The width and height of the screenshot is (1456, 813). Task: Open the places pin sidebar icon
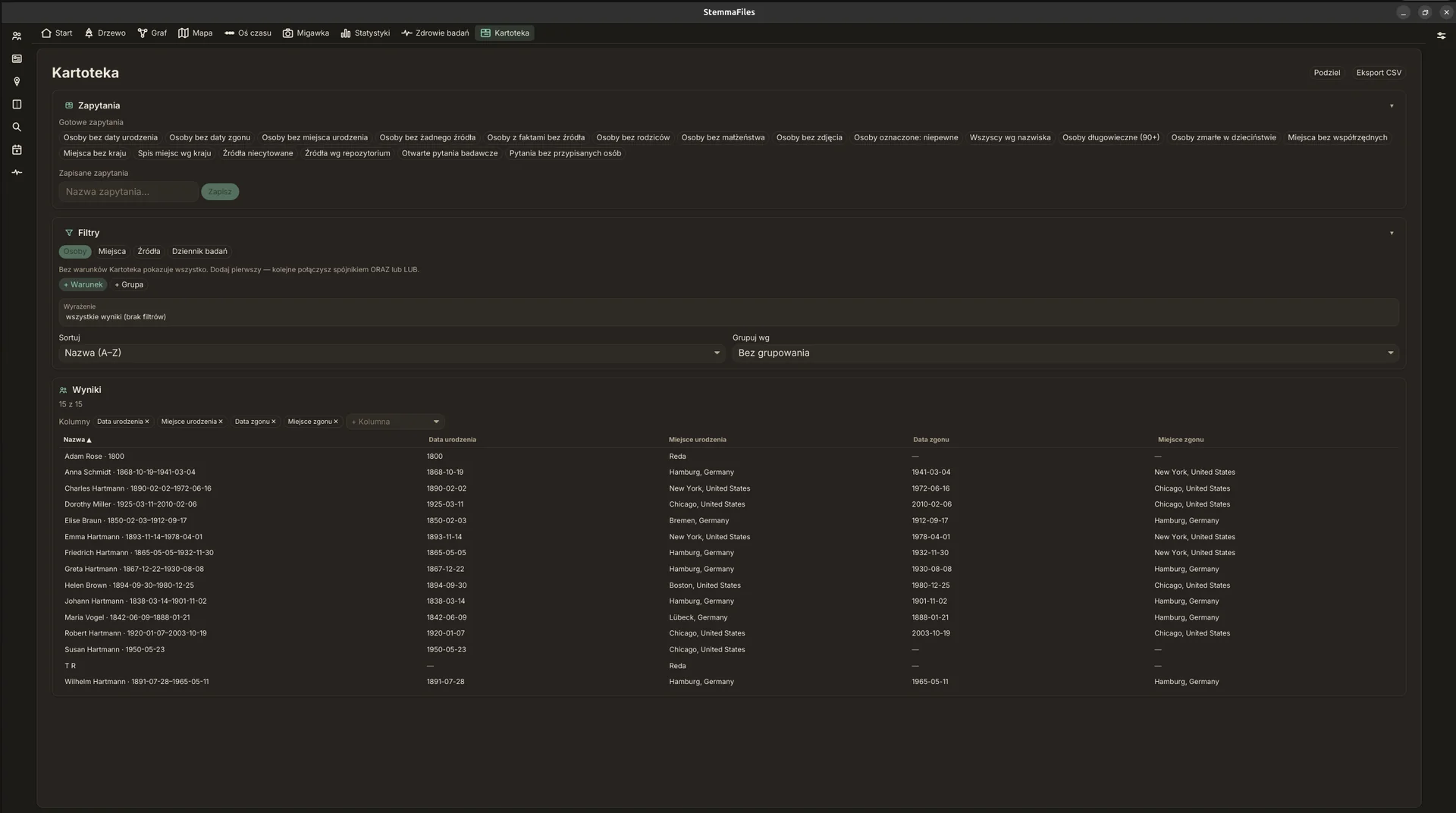(17, 81)
